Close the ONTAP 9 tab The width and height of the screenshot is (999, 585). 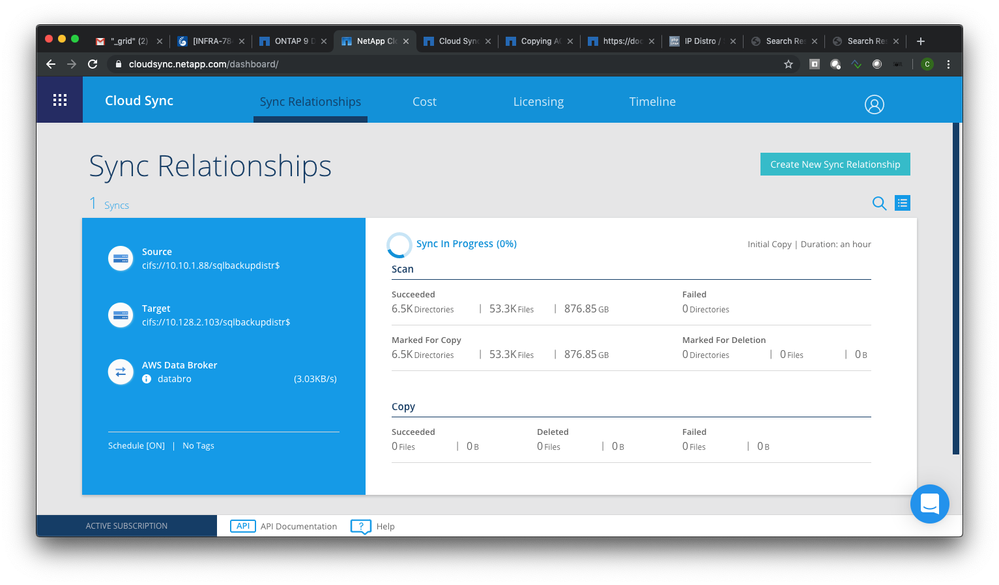click(324, 41)
